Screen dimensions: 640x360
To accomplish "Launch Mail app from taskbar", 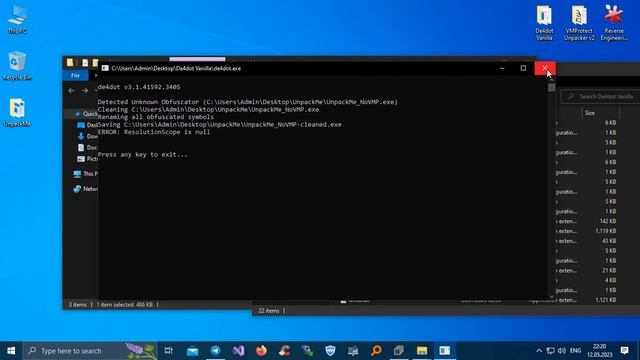I will 192,351.
